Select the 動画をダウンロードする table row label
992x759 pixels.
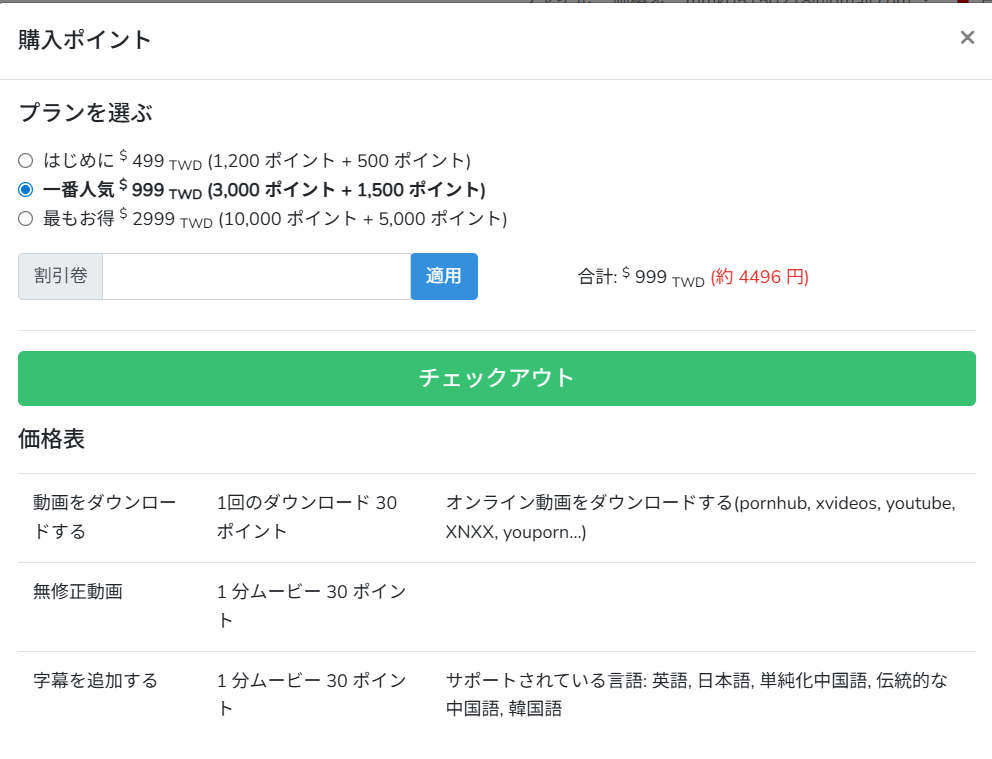pos(104,517)
